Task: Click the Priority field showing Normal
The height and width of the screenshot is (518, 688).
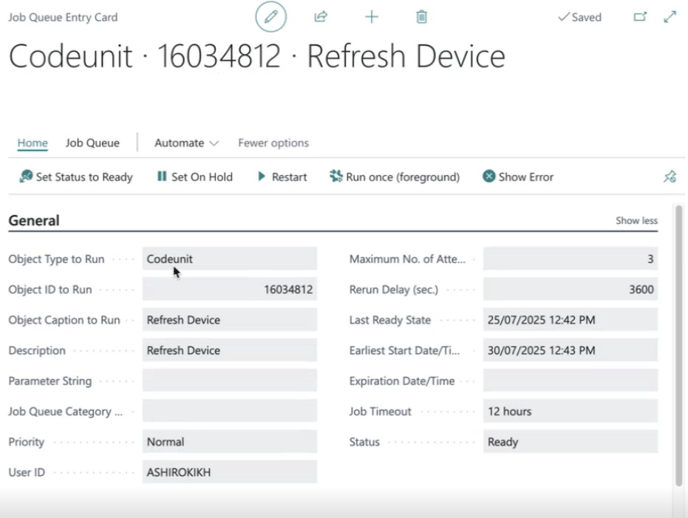Action: (x=229, y=442)
